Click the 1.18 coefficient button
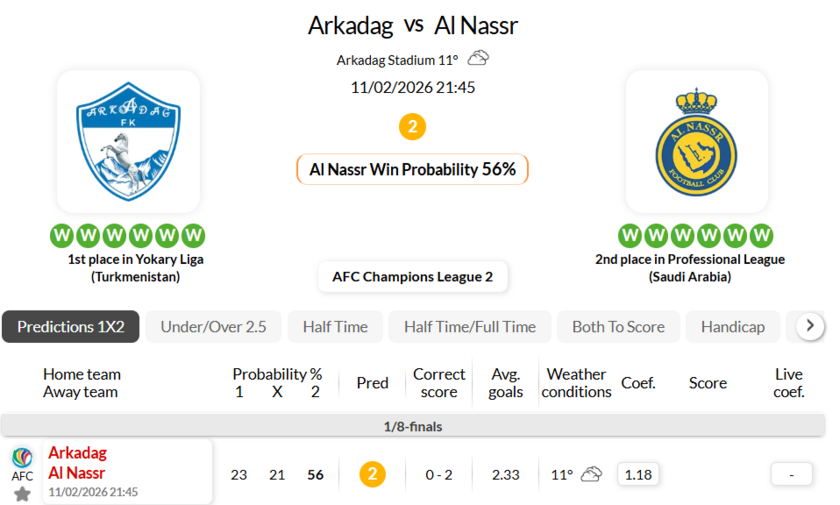The height and width of the screenshot is (505, 840). click(x=638, y=474)
